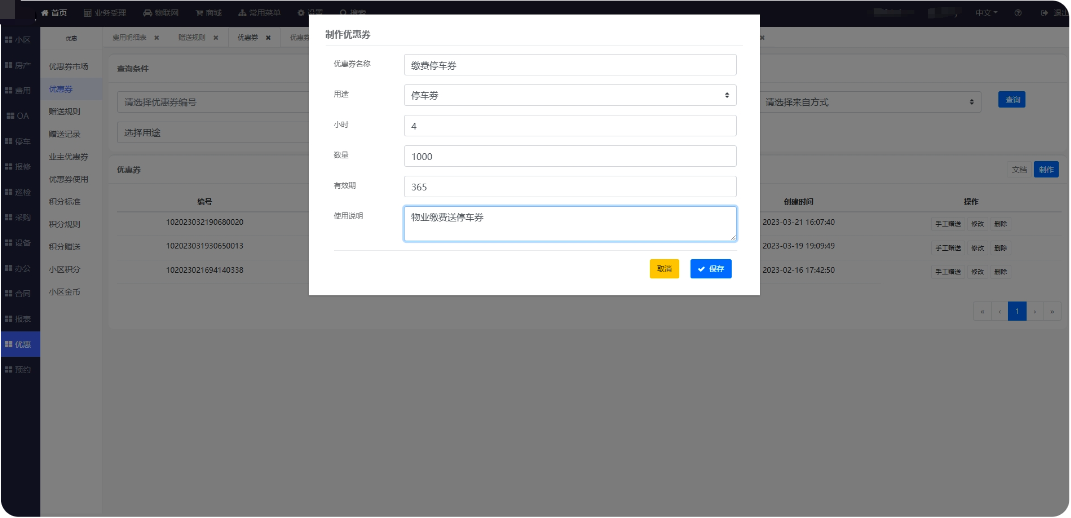Click the help question-mark icon in top bar
1071x518 pixels.
[1018, 13]
